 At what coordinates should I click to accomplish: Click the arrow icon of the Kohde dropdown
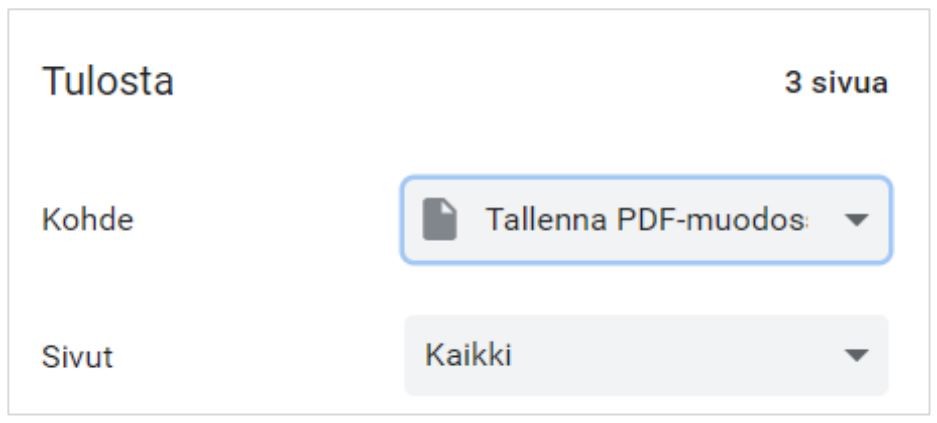click(x=856, y=220)
